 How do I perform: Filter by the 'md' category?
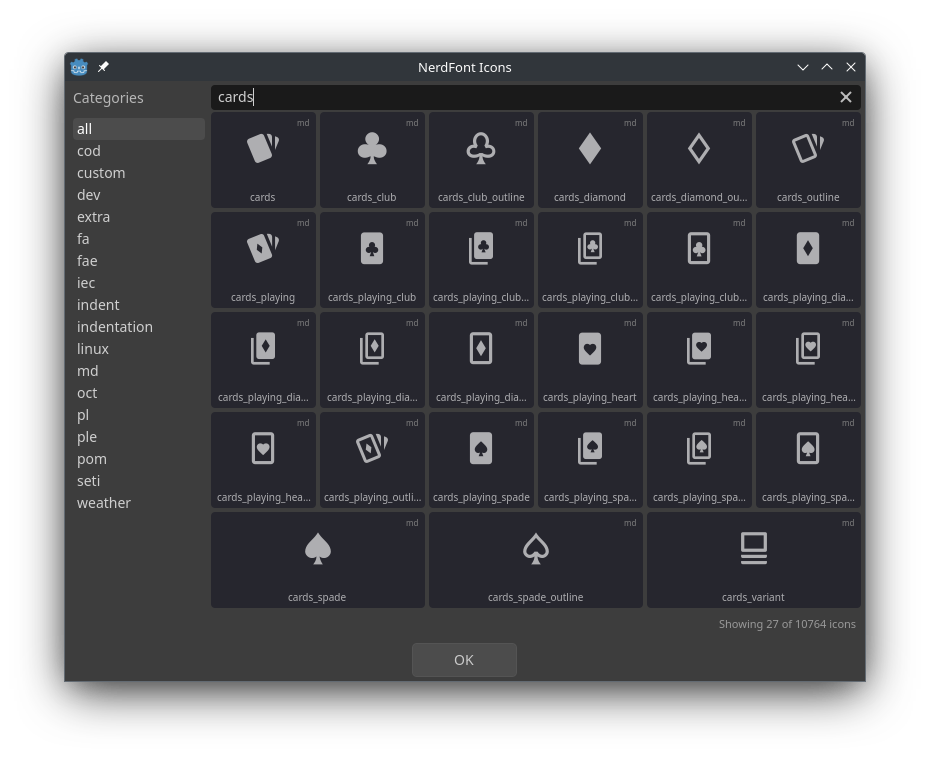[x=139, y=371]
